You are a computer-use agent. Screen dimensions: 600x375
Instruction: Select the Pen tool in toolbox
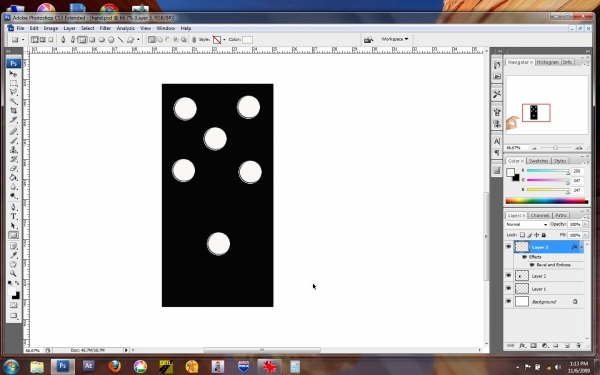click(x=13, y=207)
